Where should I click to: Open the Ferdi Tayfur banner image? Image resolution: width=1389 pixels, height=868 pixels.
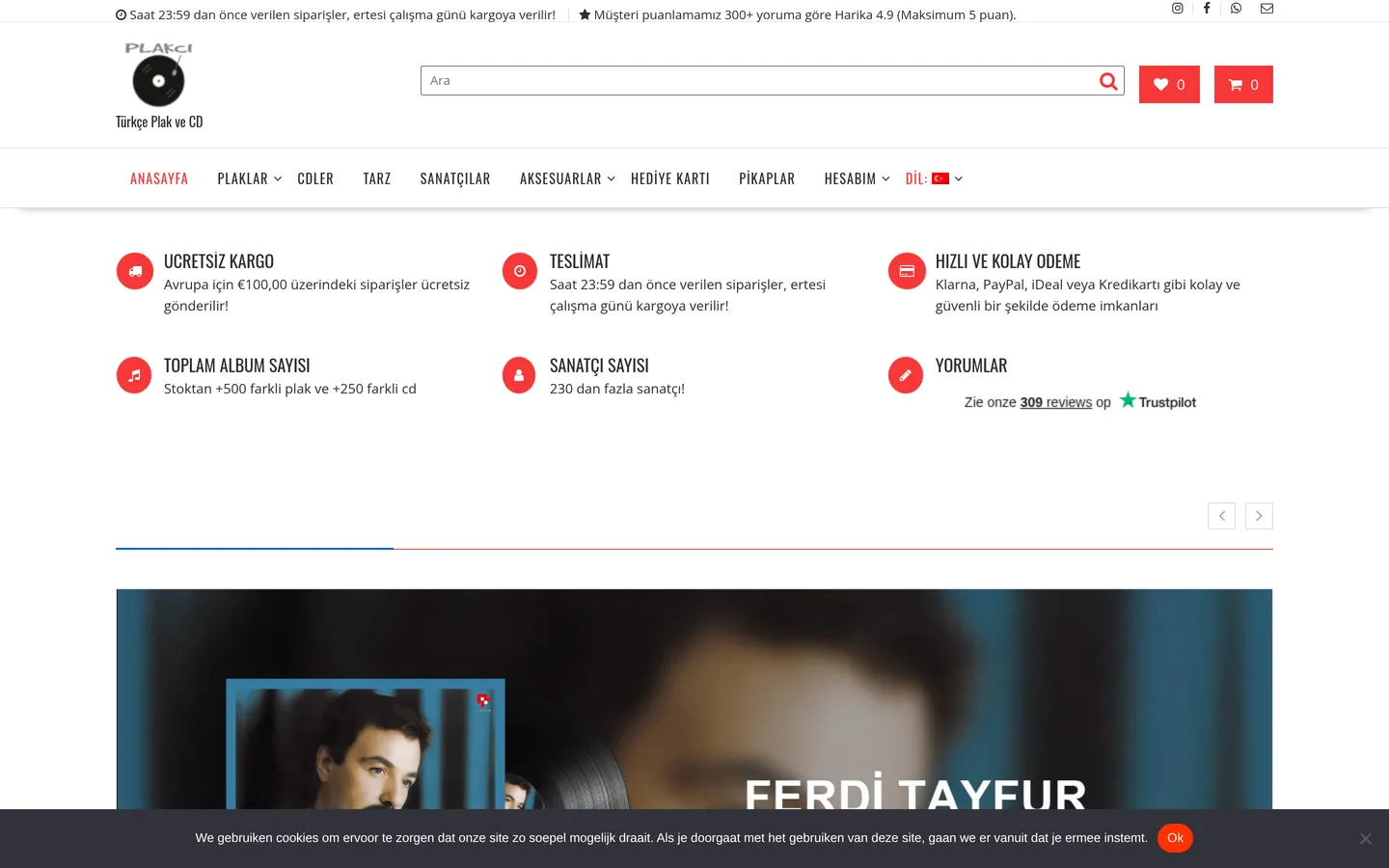(694, 699)
